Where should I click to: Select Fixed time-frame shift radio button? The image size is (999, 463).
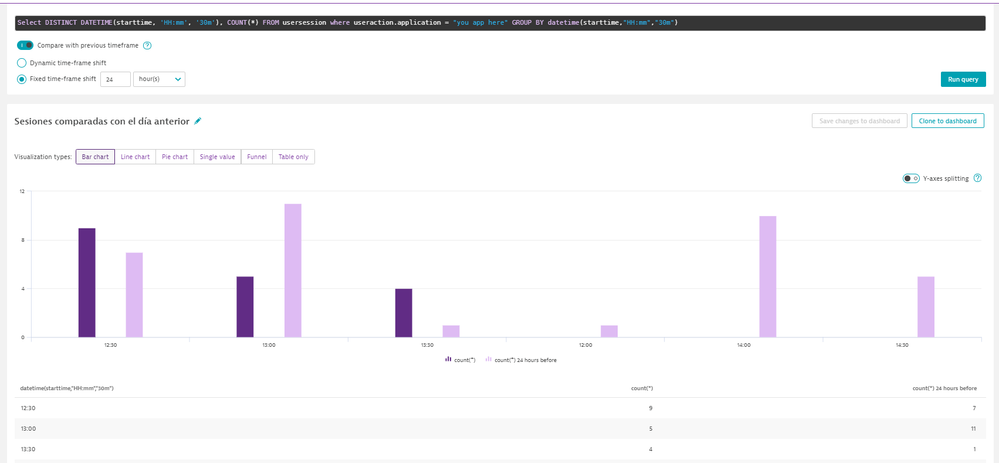point(22,79)
